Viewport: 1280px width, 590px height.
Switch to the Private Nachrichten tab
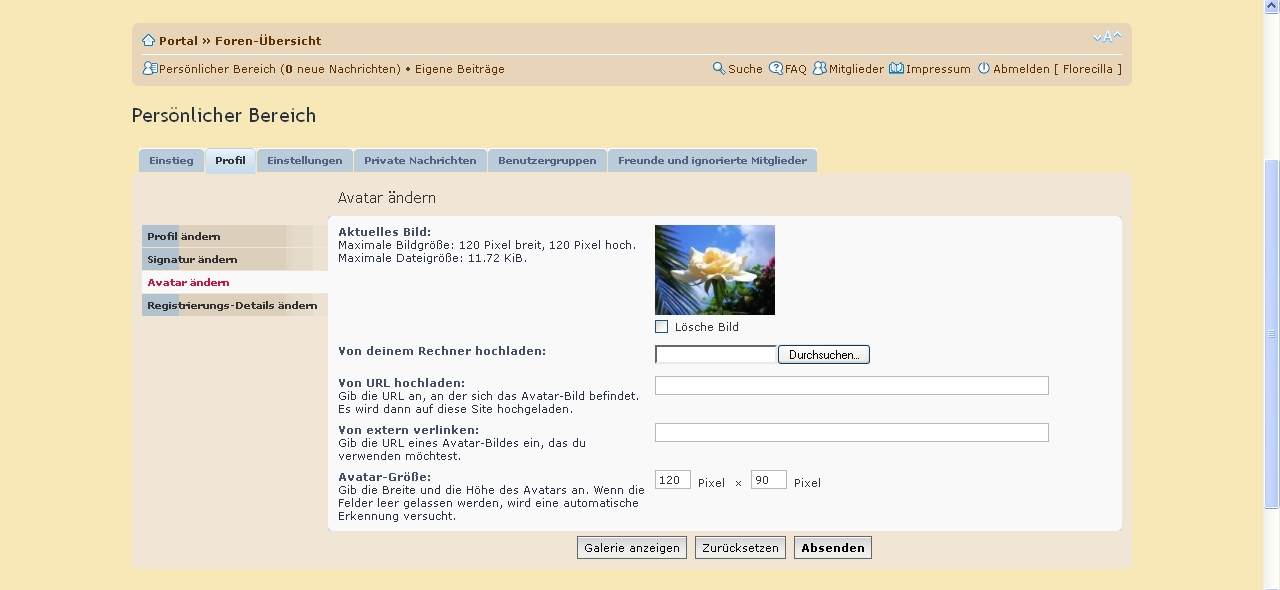pyautogui.click(x=420, y=161)
